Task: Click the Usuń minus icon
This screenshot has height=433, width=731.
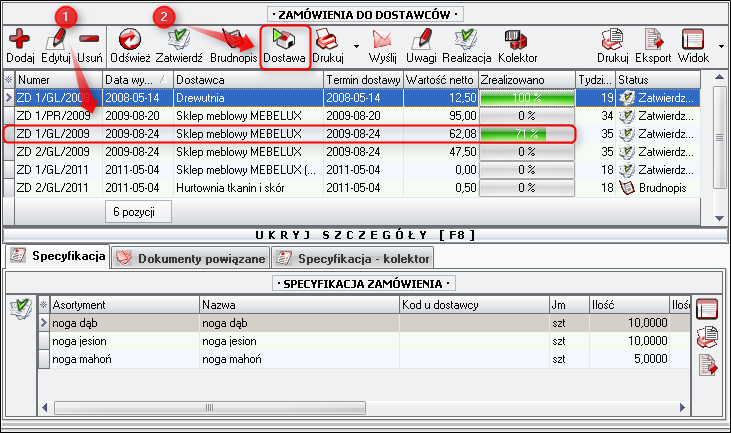Action: [89, 39]
